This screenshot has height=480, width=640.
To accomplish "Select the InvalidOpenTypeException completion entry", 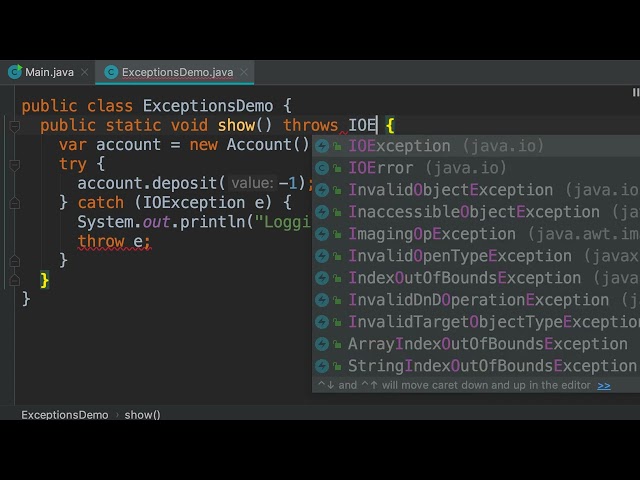I will pos(476,256).
